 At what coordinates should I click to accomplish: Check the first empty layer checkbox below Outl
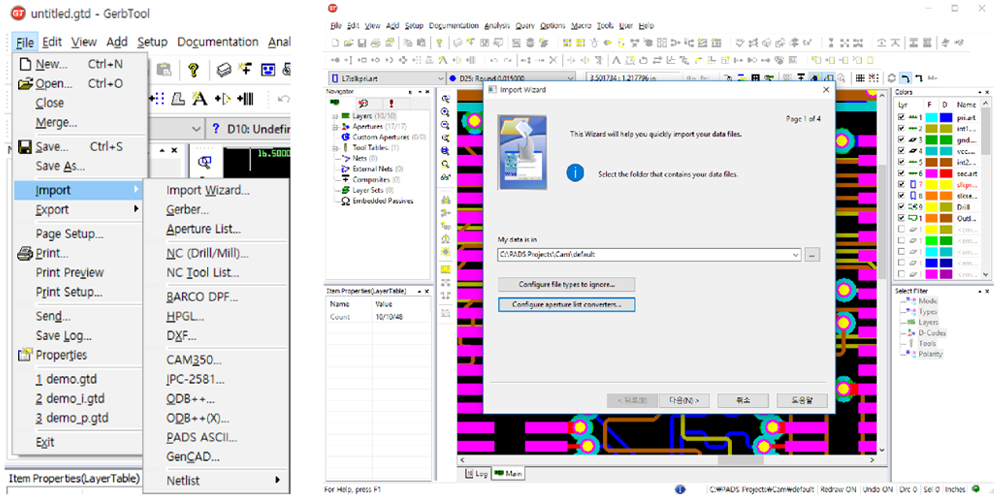point(901,229)
